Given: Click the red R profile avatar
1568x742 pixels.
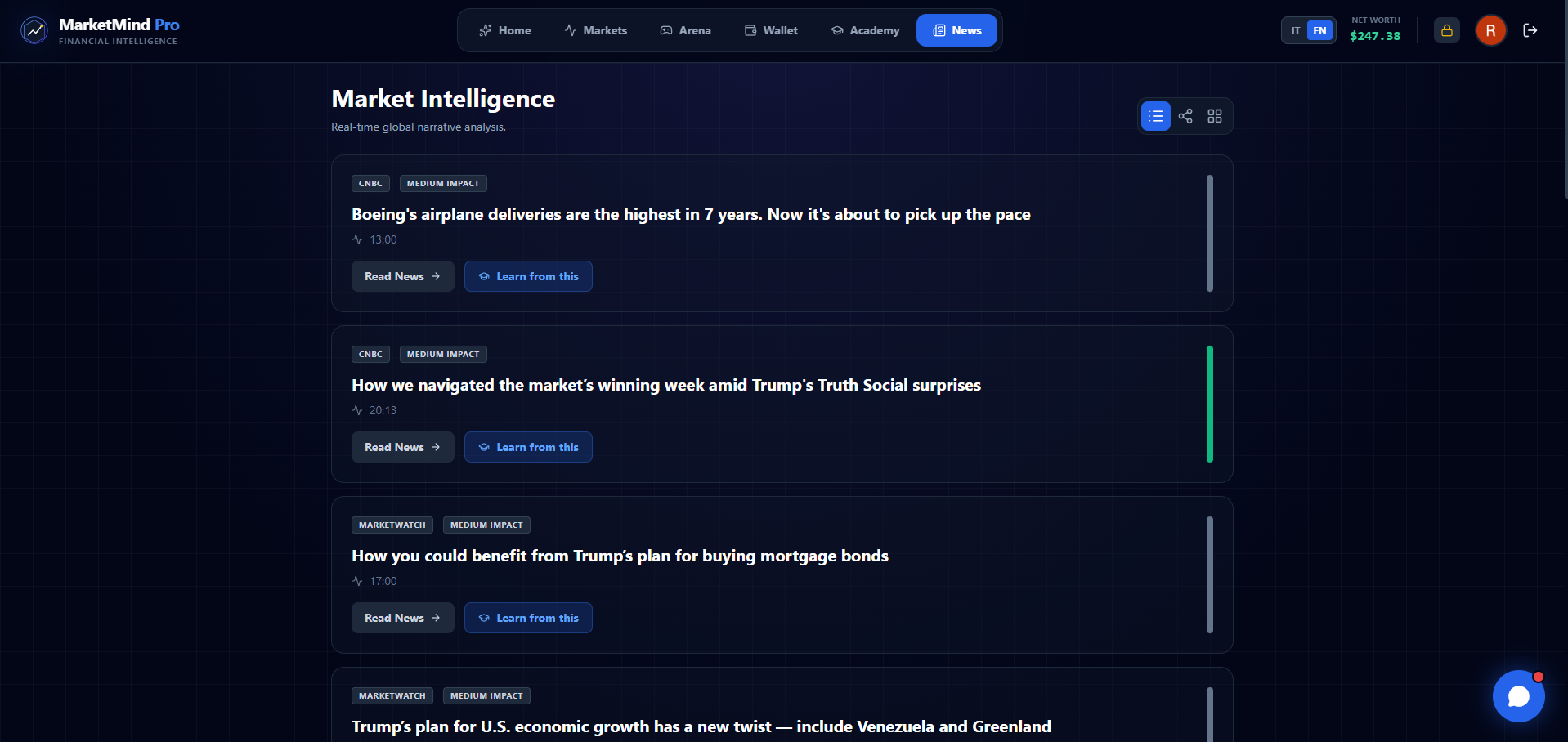Looking at the screenshot, I should point(1490,30).
